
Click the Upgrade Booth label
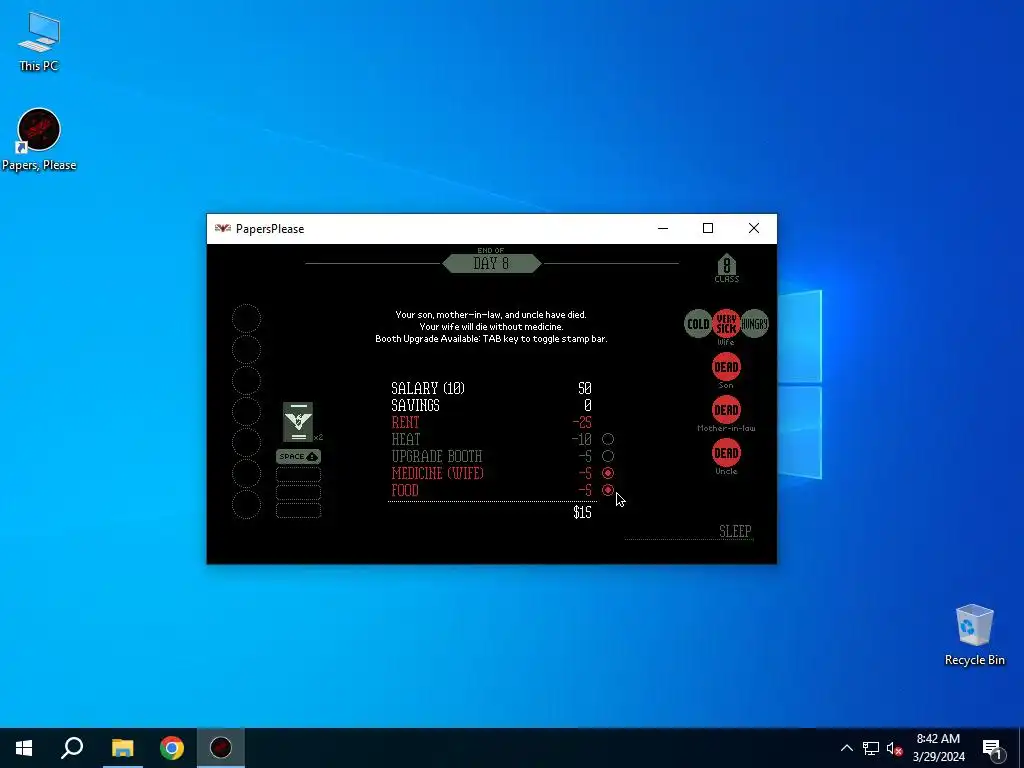click(436, 456)
